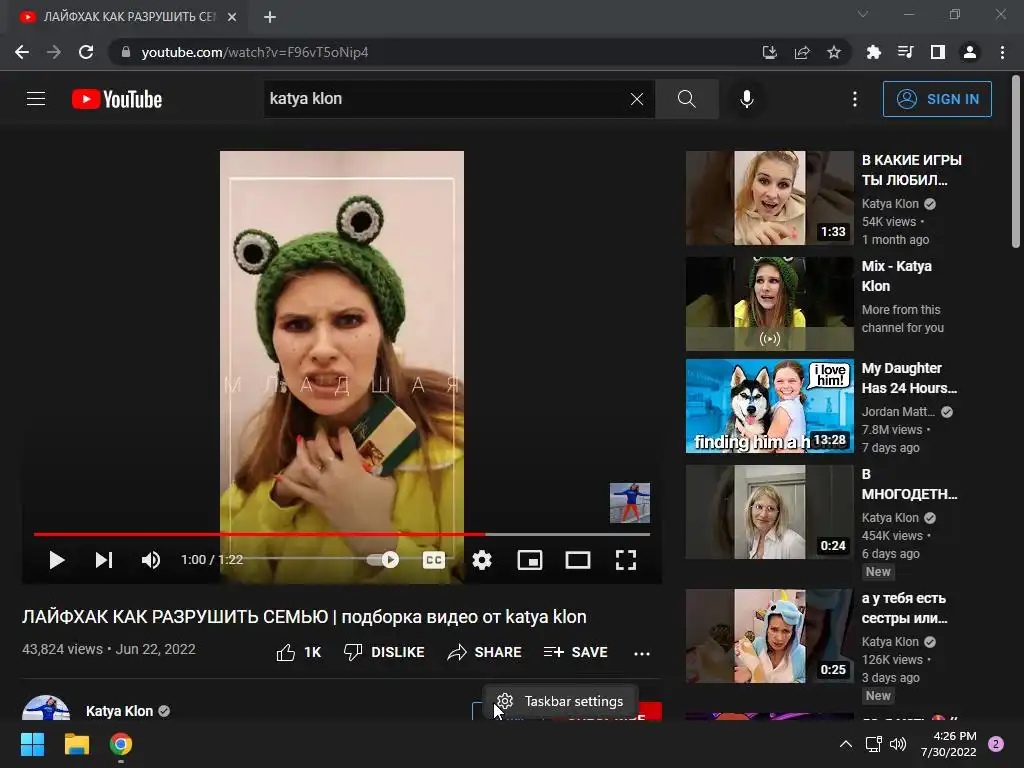Click the SIGN IN button
This screenshot has height=768, width=1024.
point(937,99)
